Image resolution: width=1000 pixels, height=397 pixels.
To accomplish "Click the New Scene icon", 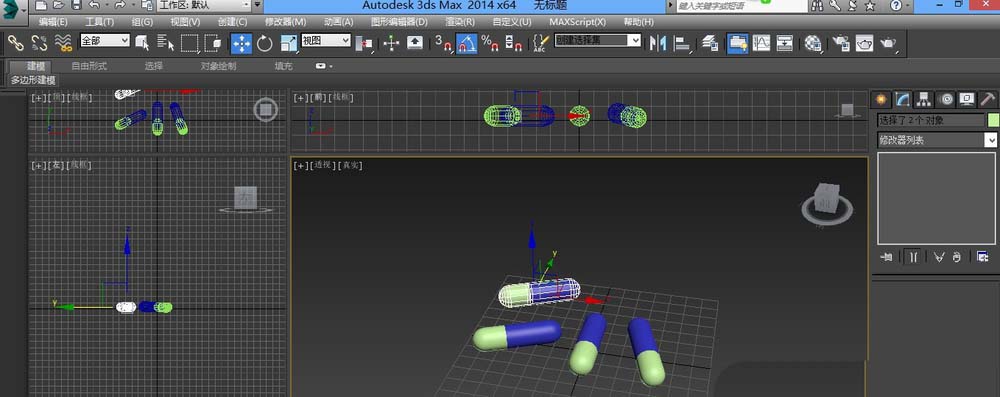I will coord(41,6).
